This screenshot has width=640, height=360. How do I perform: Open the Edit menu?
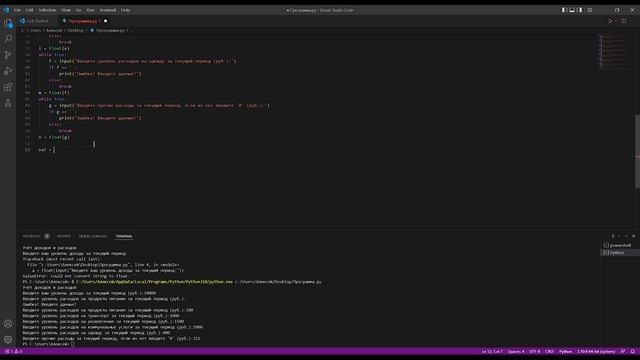(30, 10)
